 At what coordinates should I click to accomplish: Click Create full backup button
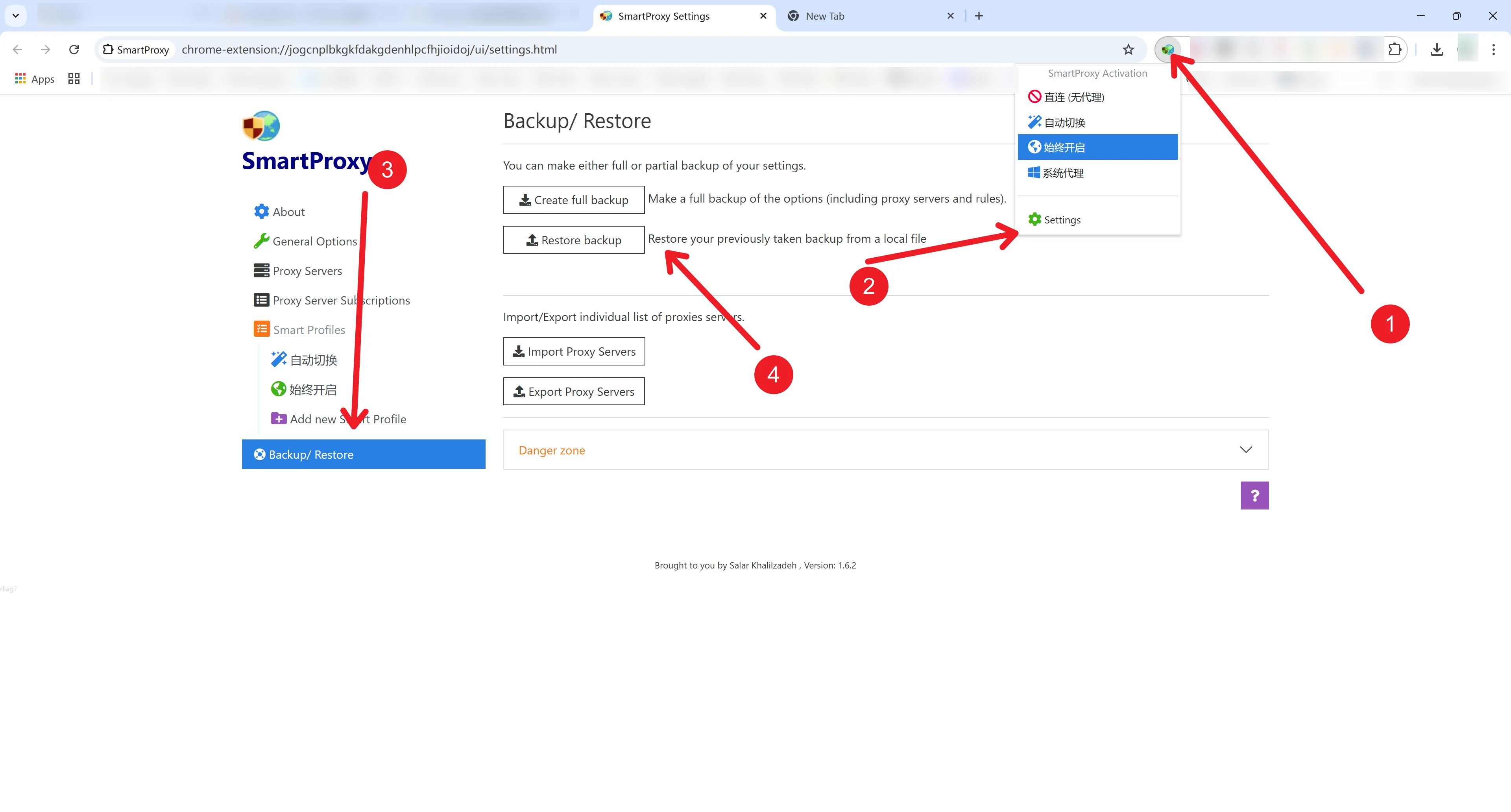(574, 200)
